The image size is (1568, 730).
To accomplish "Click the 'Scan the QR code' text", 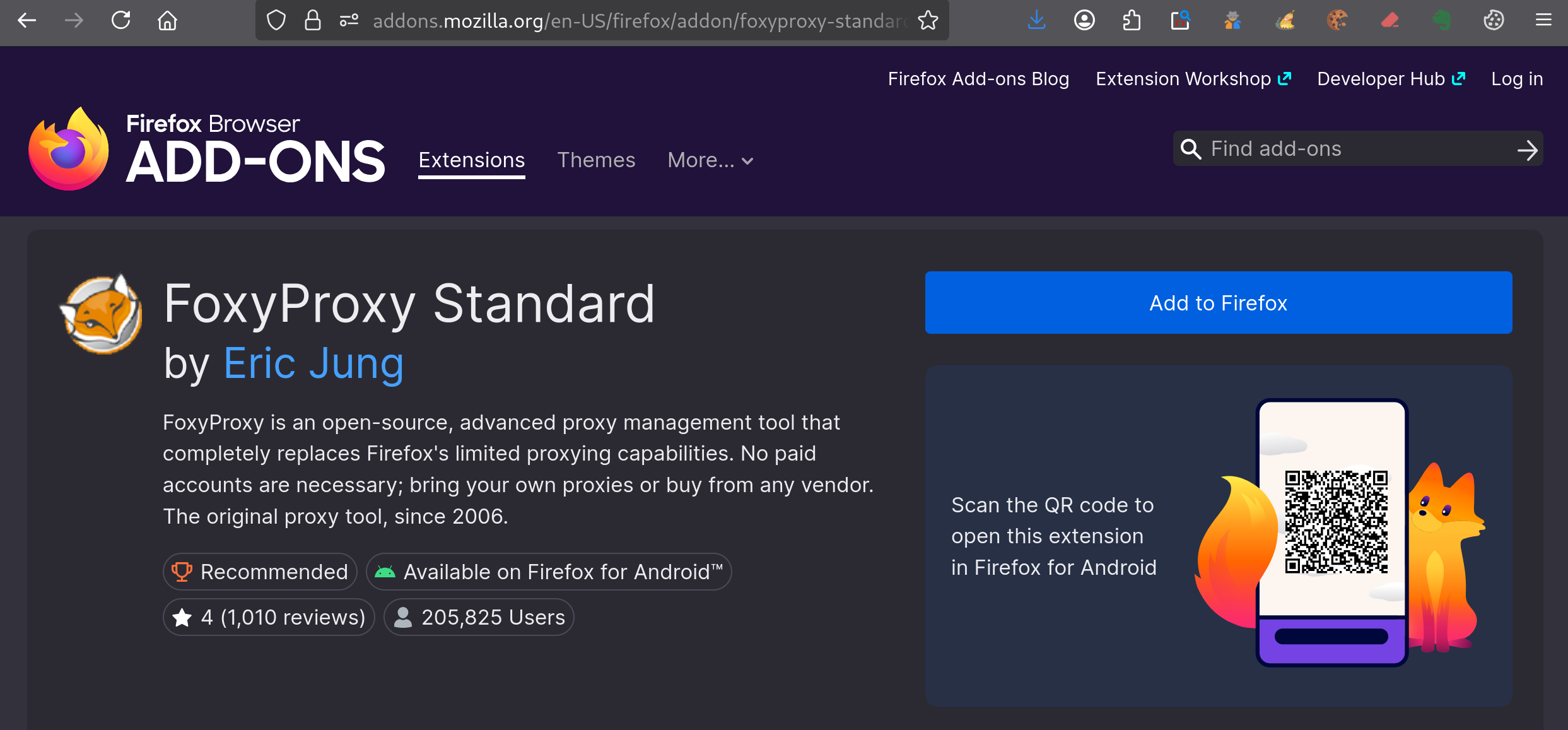I will (x=1053, y=536).
